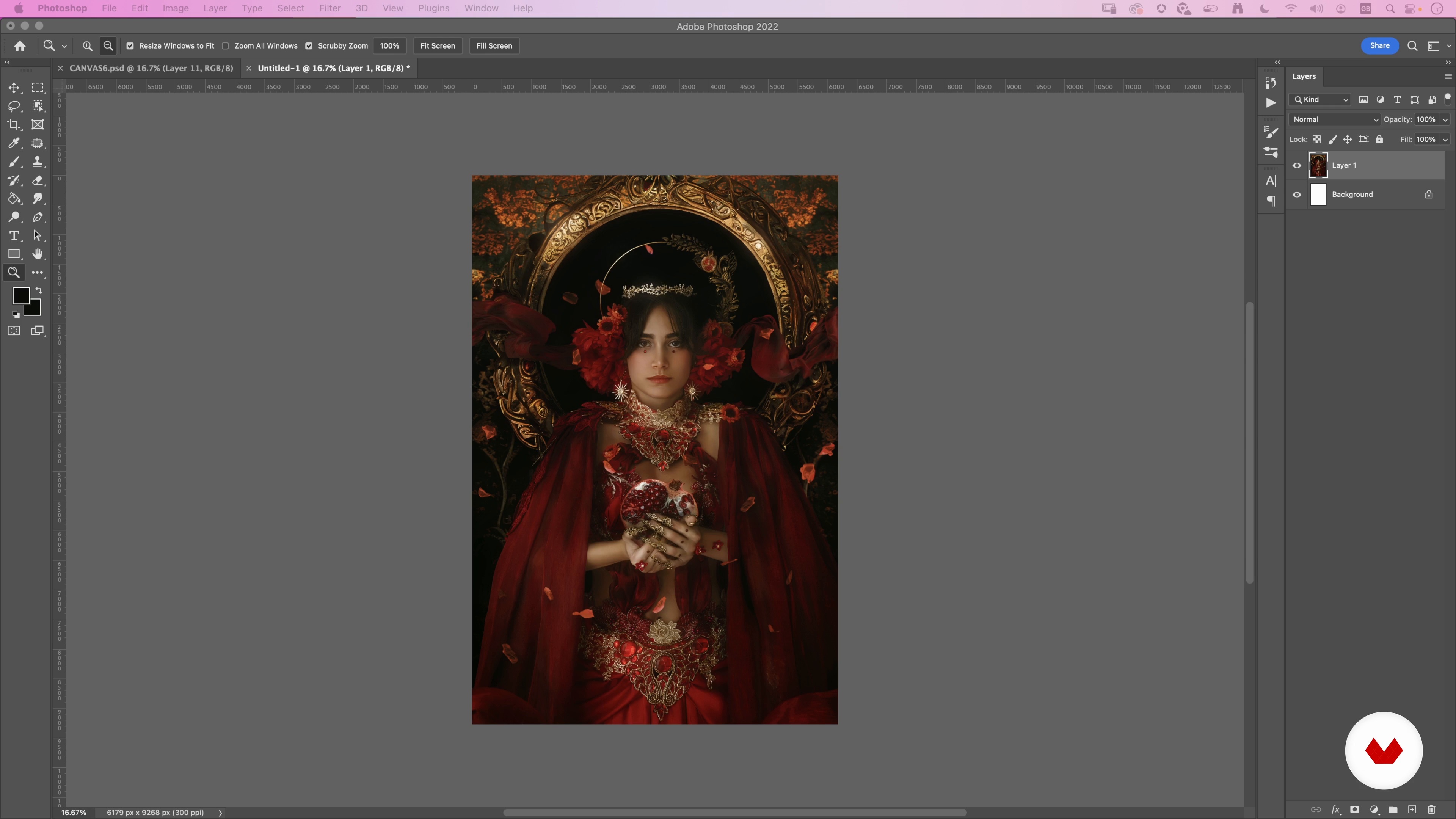The height and width of the screenshot is (819, 1456).
Task: Select the Eraser tool
Action: pyautogui.click(x=37, y=180)
